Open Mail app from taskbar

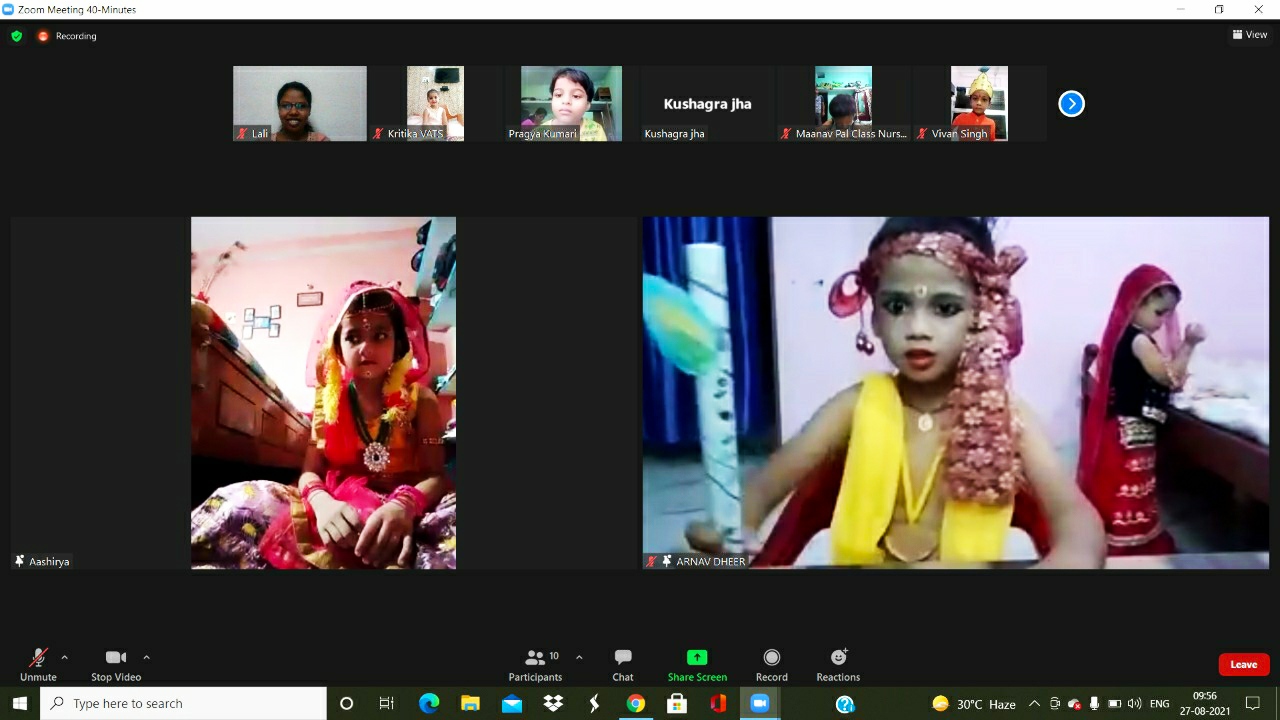coord(512,704)
